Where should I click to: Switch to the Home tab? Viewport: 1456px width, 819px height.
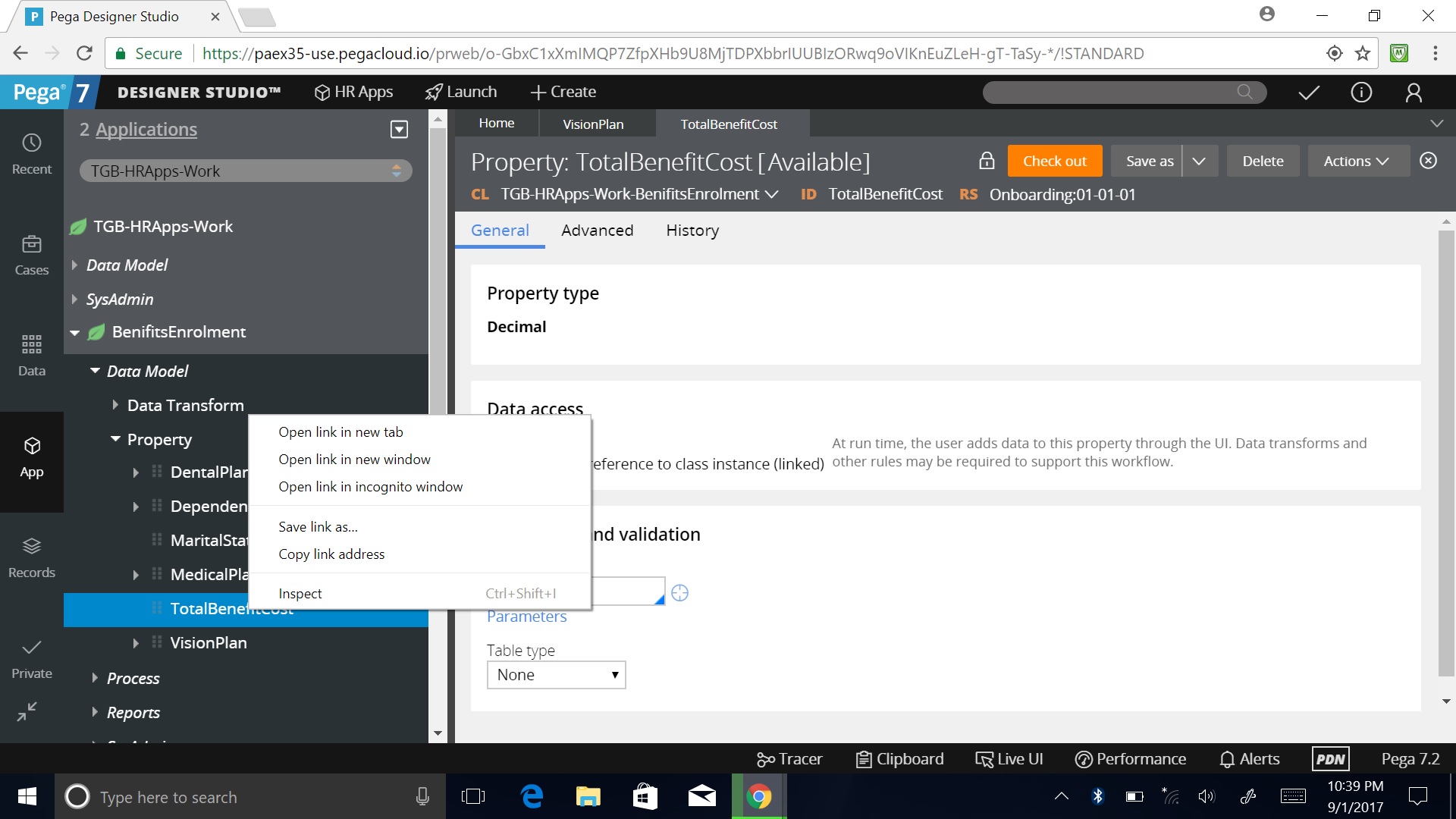pos(497,123)
